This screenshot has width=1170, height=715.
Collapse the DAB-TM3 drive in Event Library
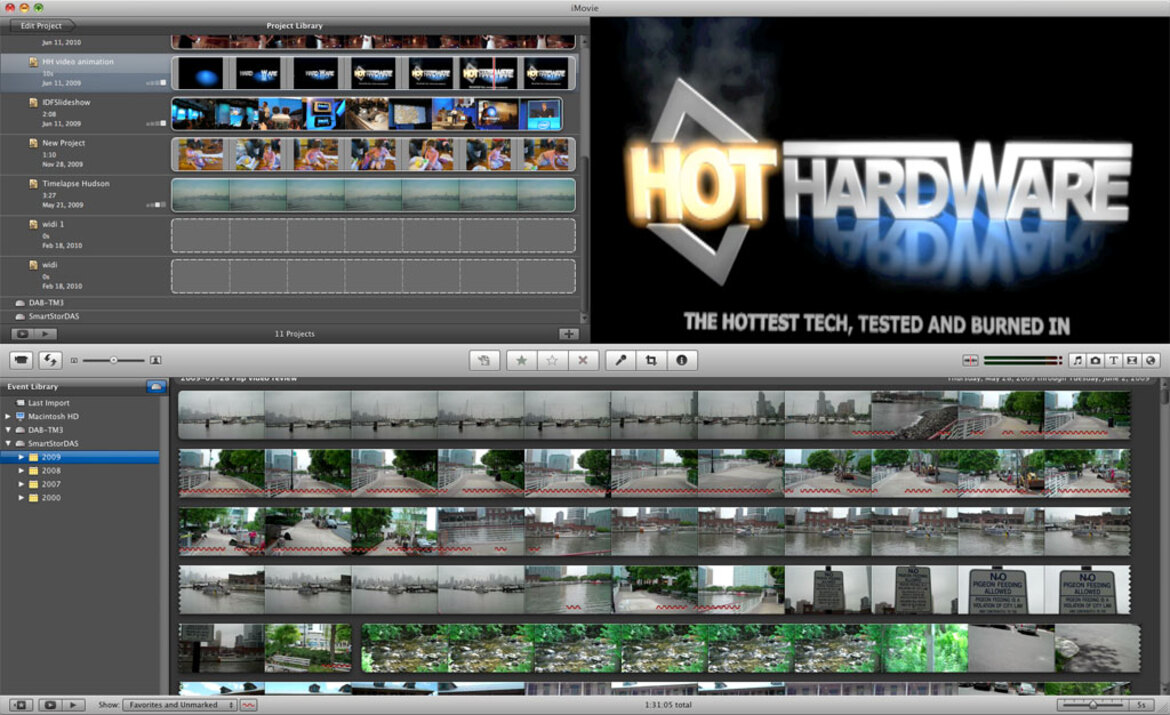(7, 430)
